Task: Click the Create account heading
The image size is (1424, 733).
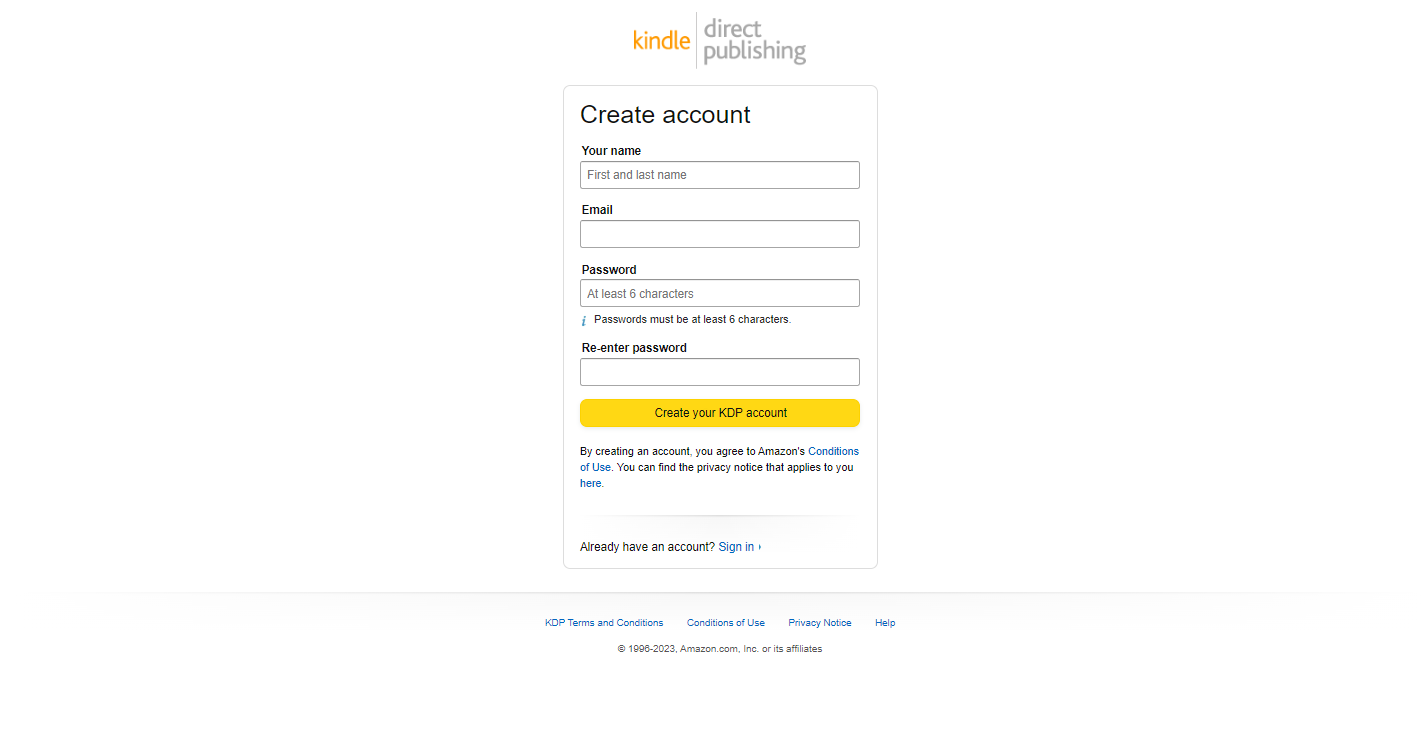Action: click(x=665, y=115)
